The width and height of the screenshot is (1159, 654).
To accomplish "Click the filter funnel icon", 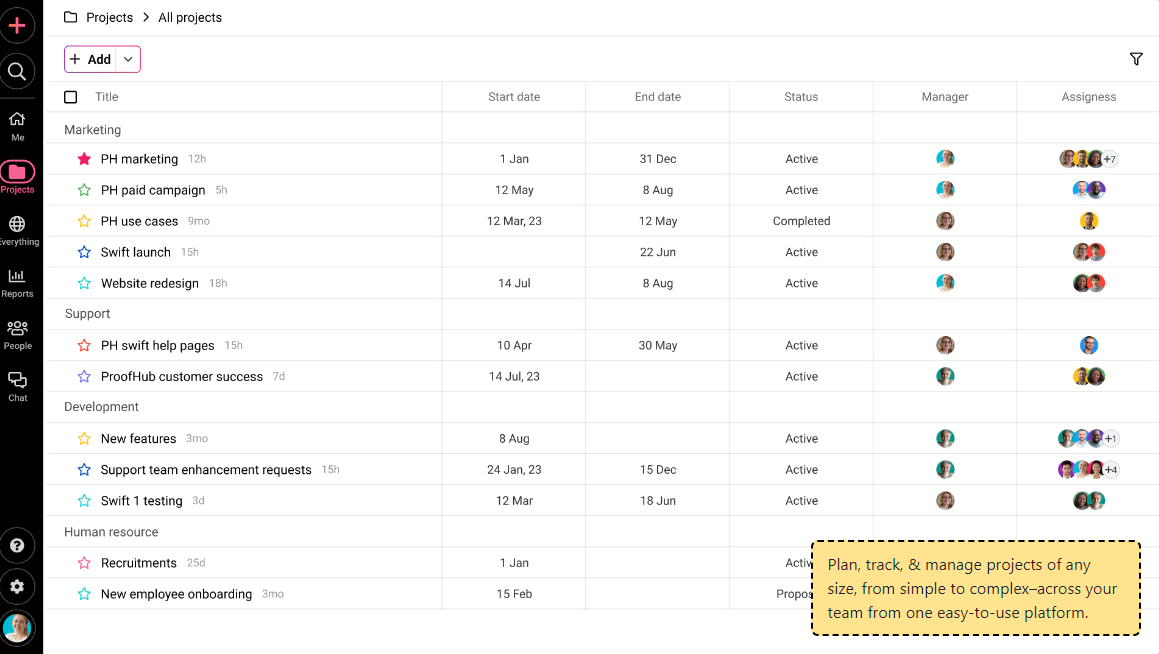I will tap(1136, 59).
